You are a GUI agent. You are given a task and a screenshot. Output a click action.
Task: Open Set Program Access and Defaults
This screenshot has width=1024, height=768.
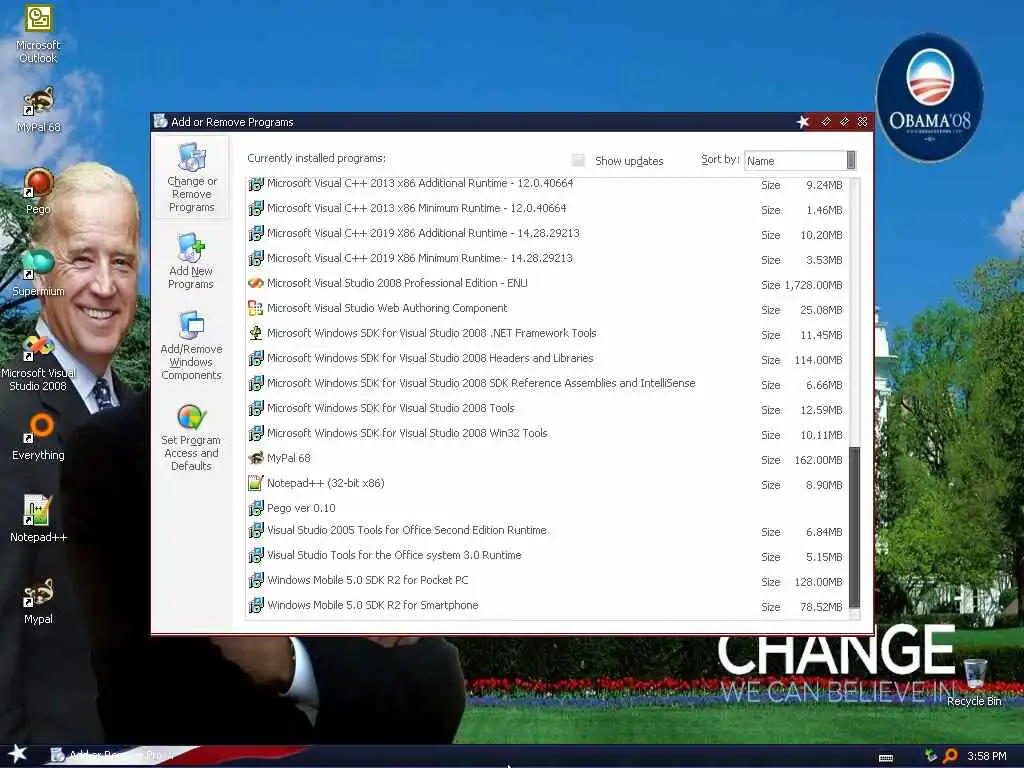pyautogui.click(x=191, y=437)
